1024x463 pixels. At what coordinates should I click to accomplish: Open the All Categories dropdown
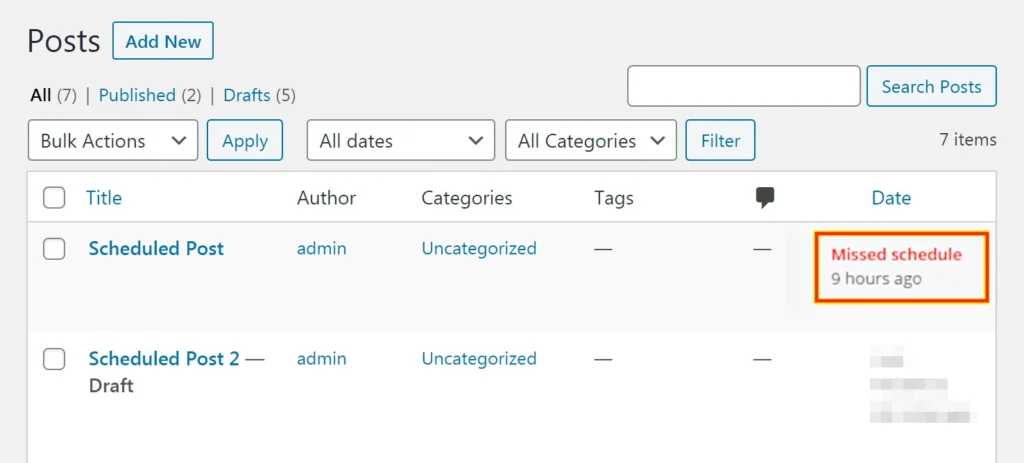(591, 140)
